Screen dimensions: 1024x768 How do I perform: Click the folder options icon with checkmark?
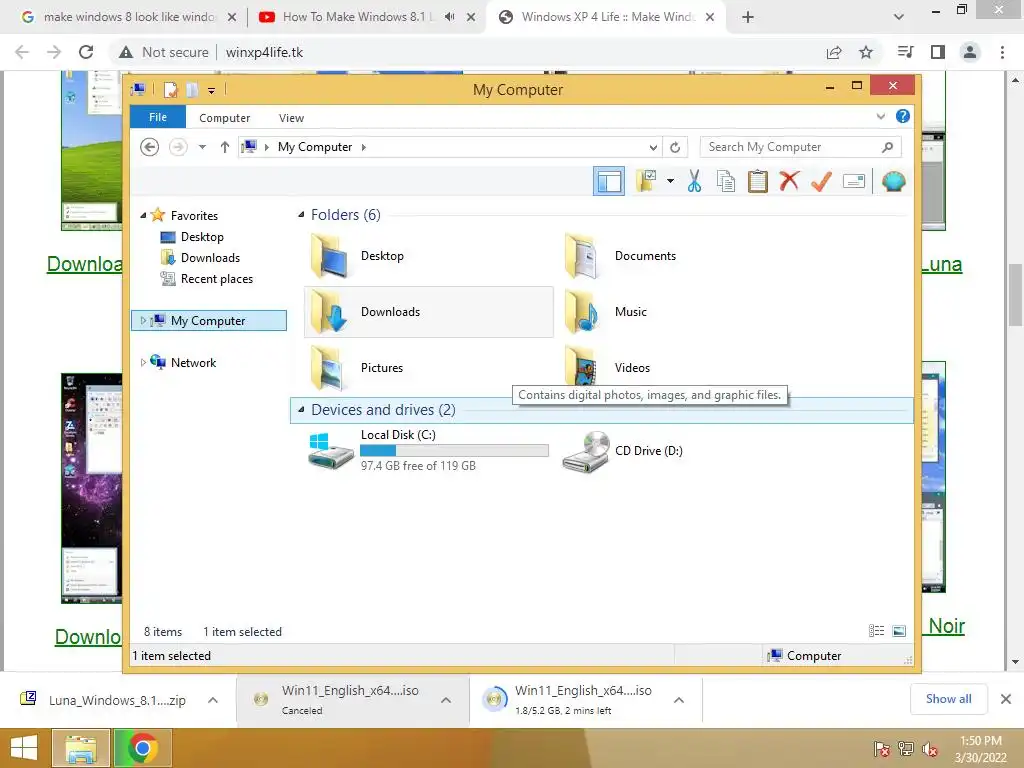click(646, 181)
